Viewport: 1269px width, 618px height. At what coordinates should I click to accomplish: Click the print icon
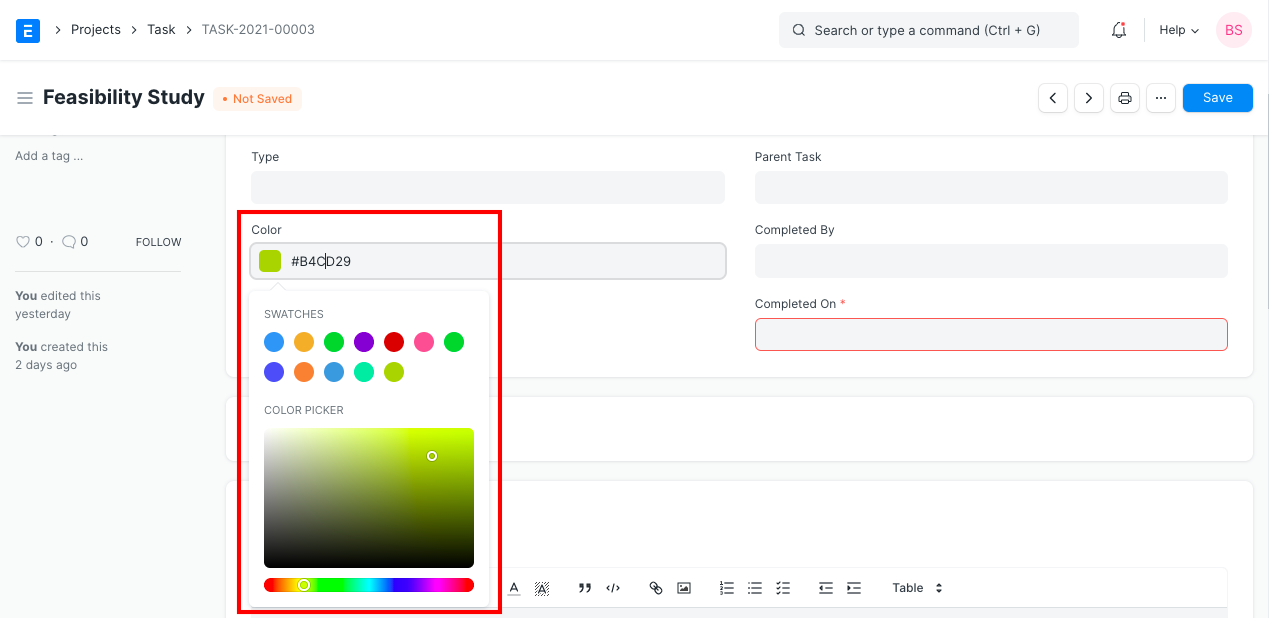point(1124,97)
